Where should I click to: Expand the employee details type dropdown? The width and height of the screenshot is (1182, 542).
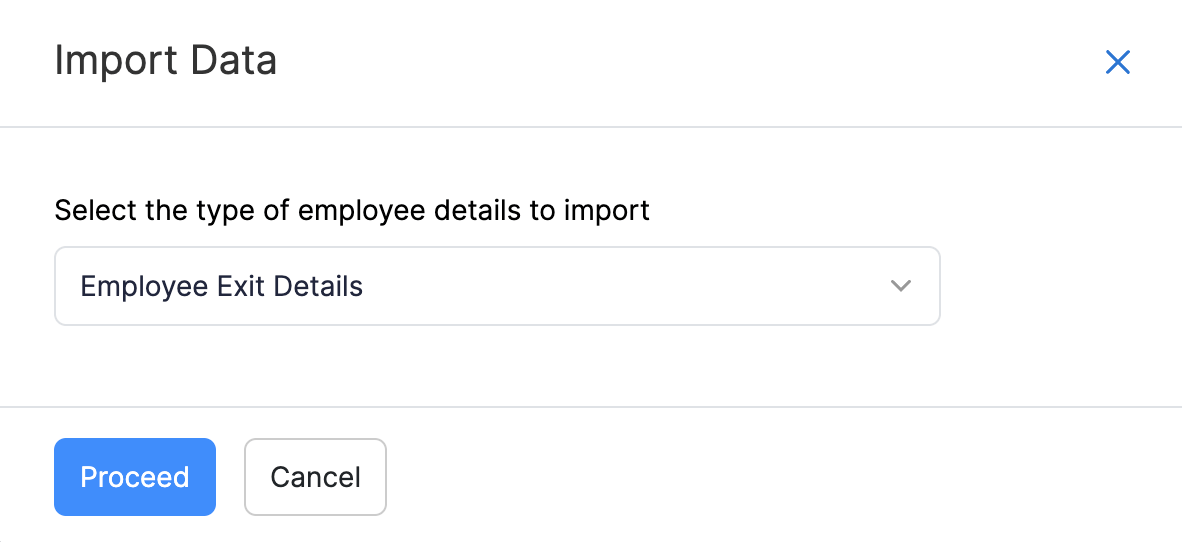497,286
